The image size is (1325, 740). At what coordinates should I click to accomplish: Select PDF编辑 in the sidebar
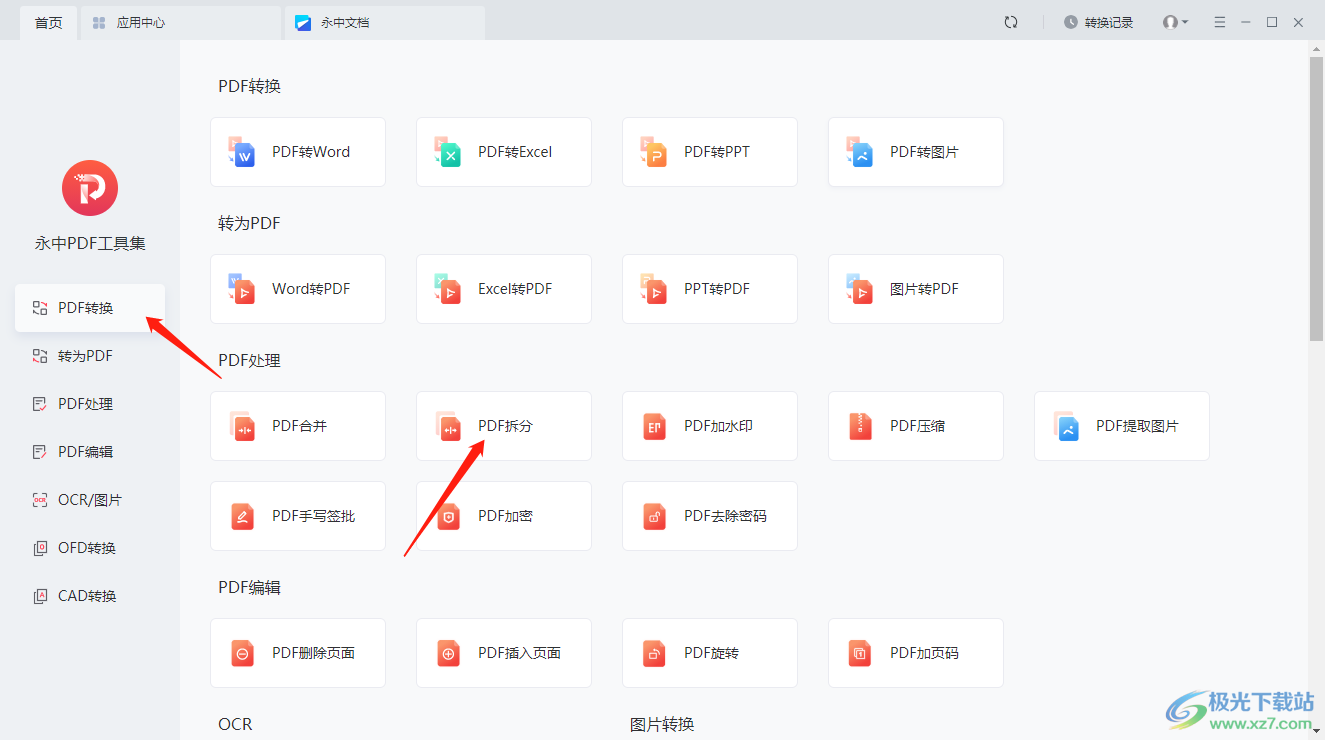click(x=90, y=452)
